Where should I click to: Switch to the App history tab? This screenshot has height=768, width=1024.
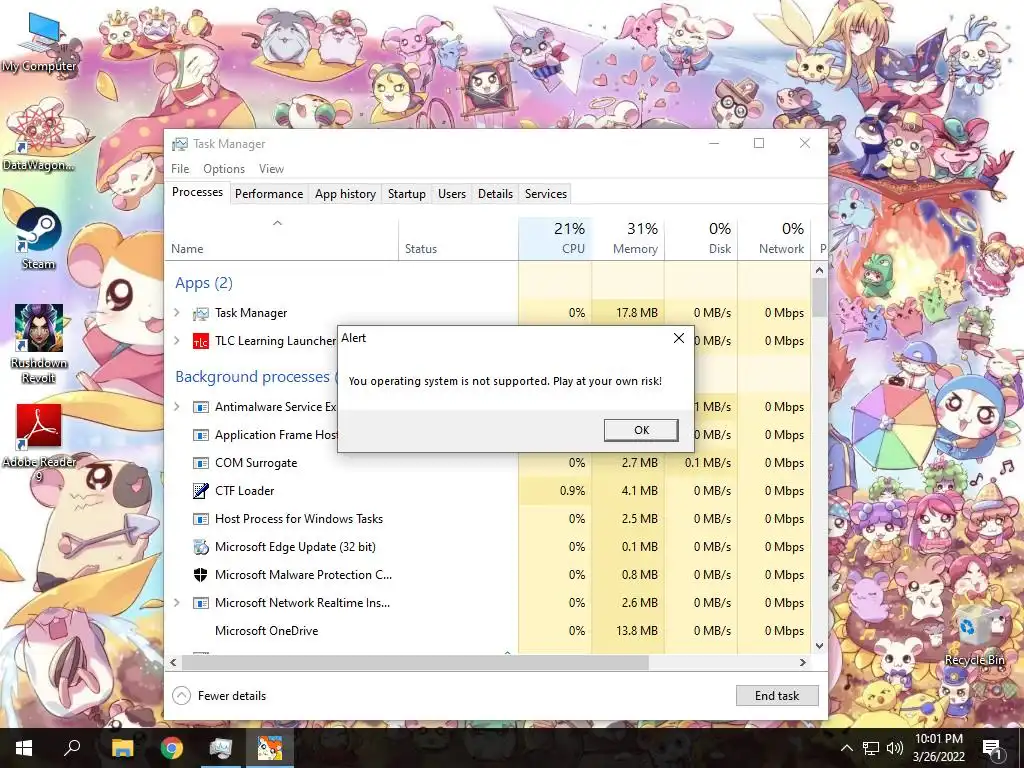pyautogui.click(x=345, y=194)
